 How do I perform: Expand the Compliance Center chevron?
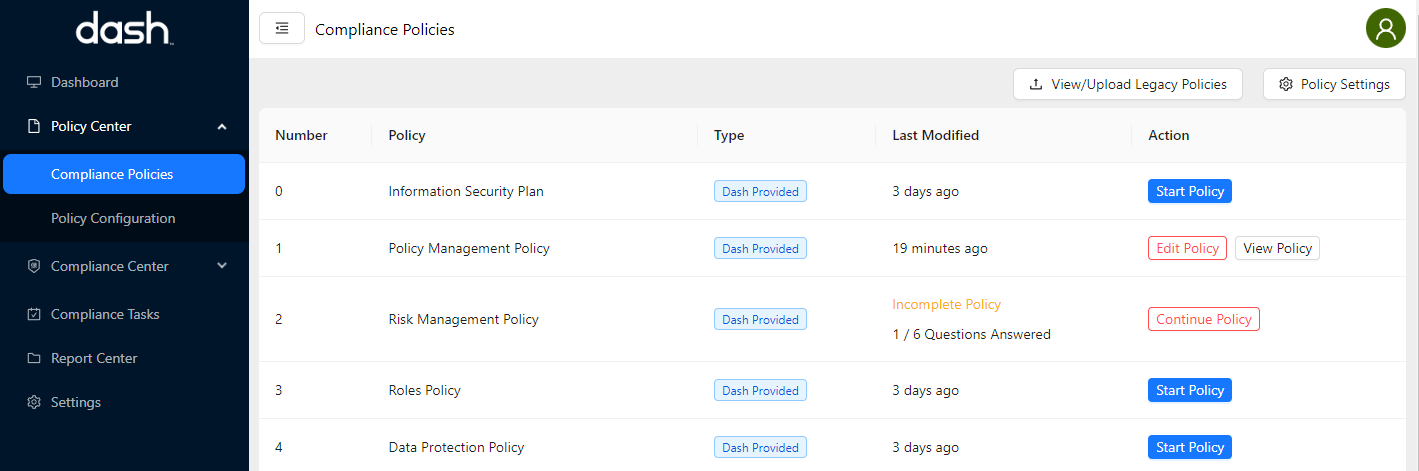[x=222, y=266]
